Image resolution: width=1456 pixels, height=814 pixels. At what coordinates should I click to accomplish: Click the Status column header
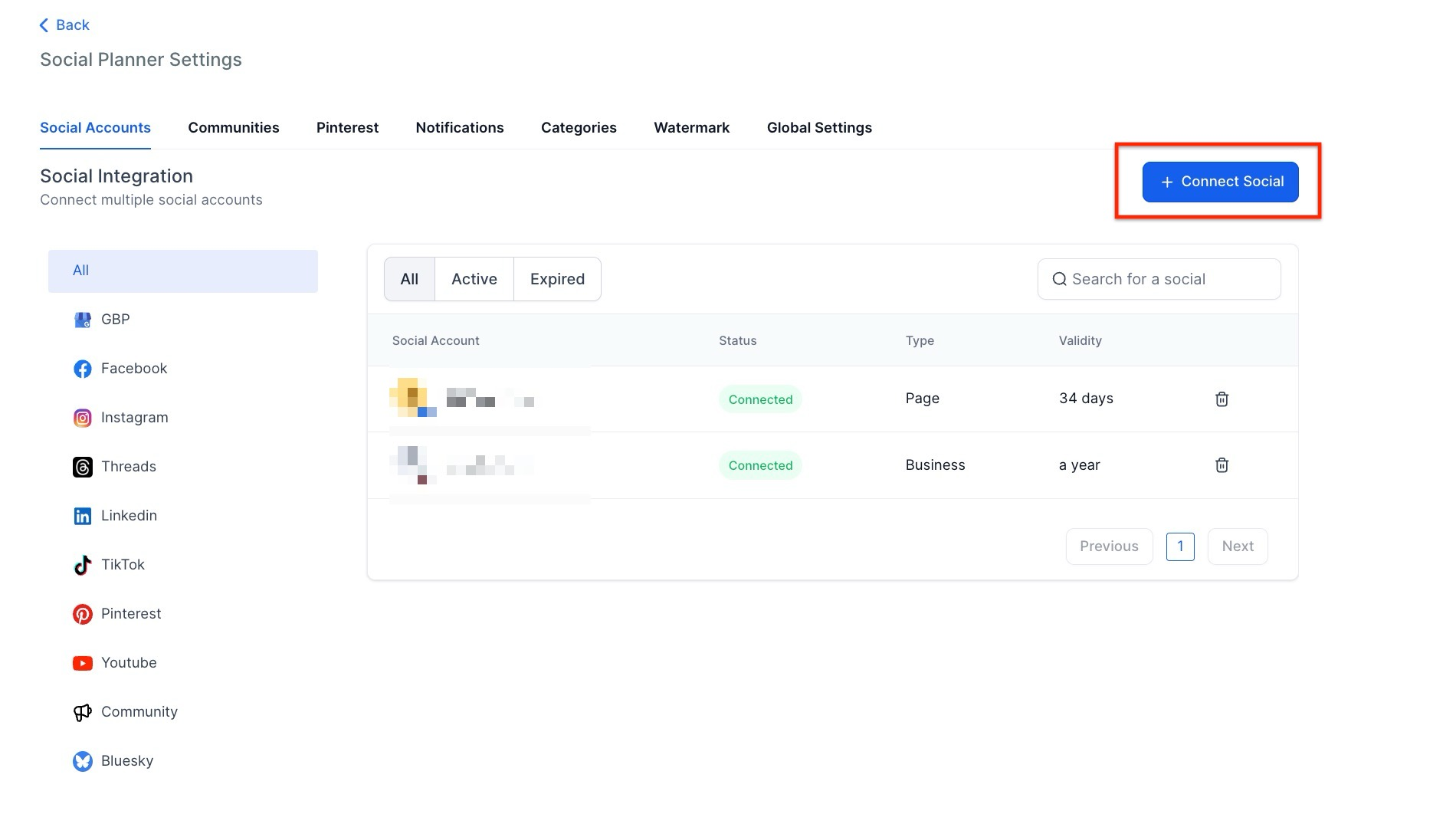tap(737, 340)
